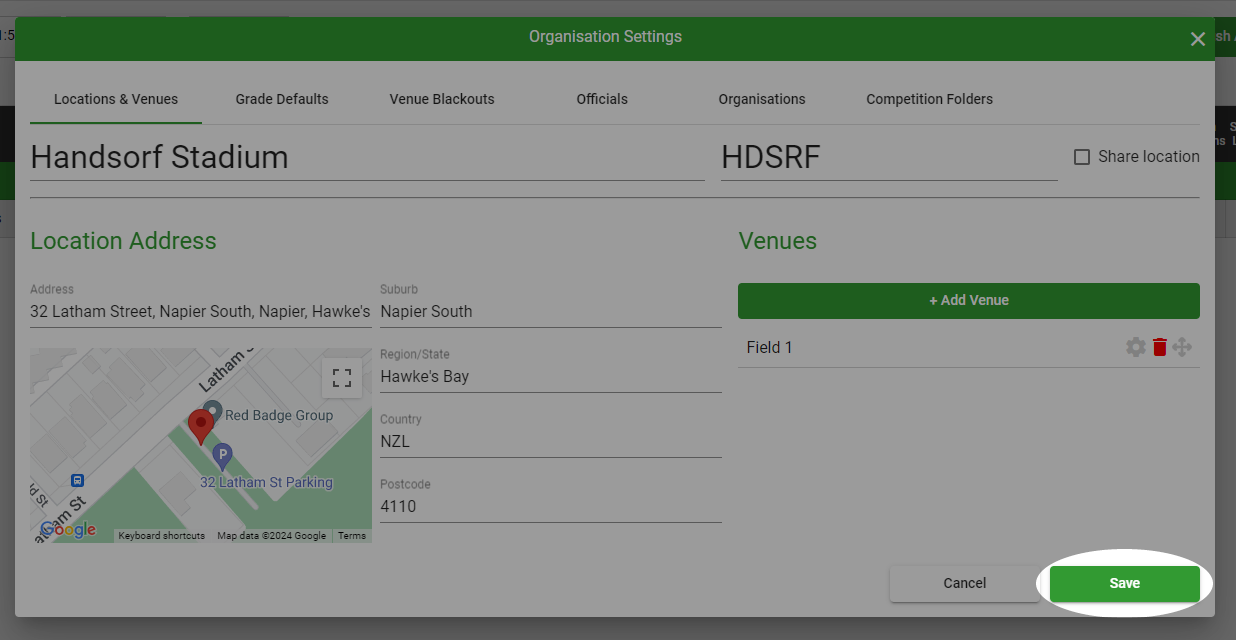Click Keyboard shortcuts on the map
1236x640 pixels.
click(162, 536)
